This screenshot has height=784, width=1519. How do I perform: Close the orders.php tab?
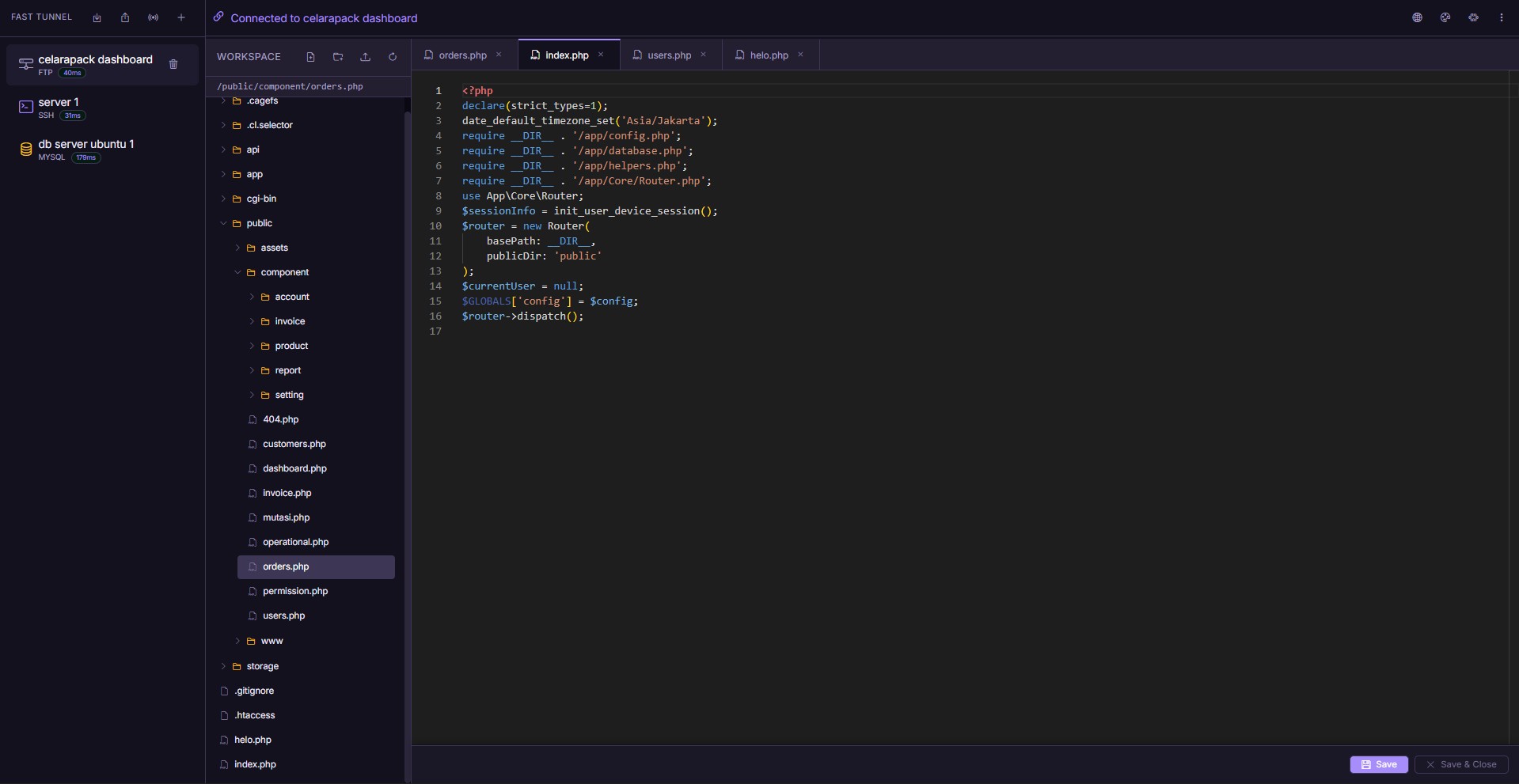coord(499,55)
